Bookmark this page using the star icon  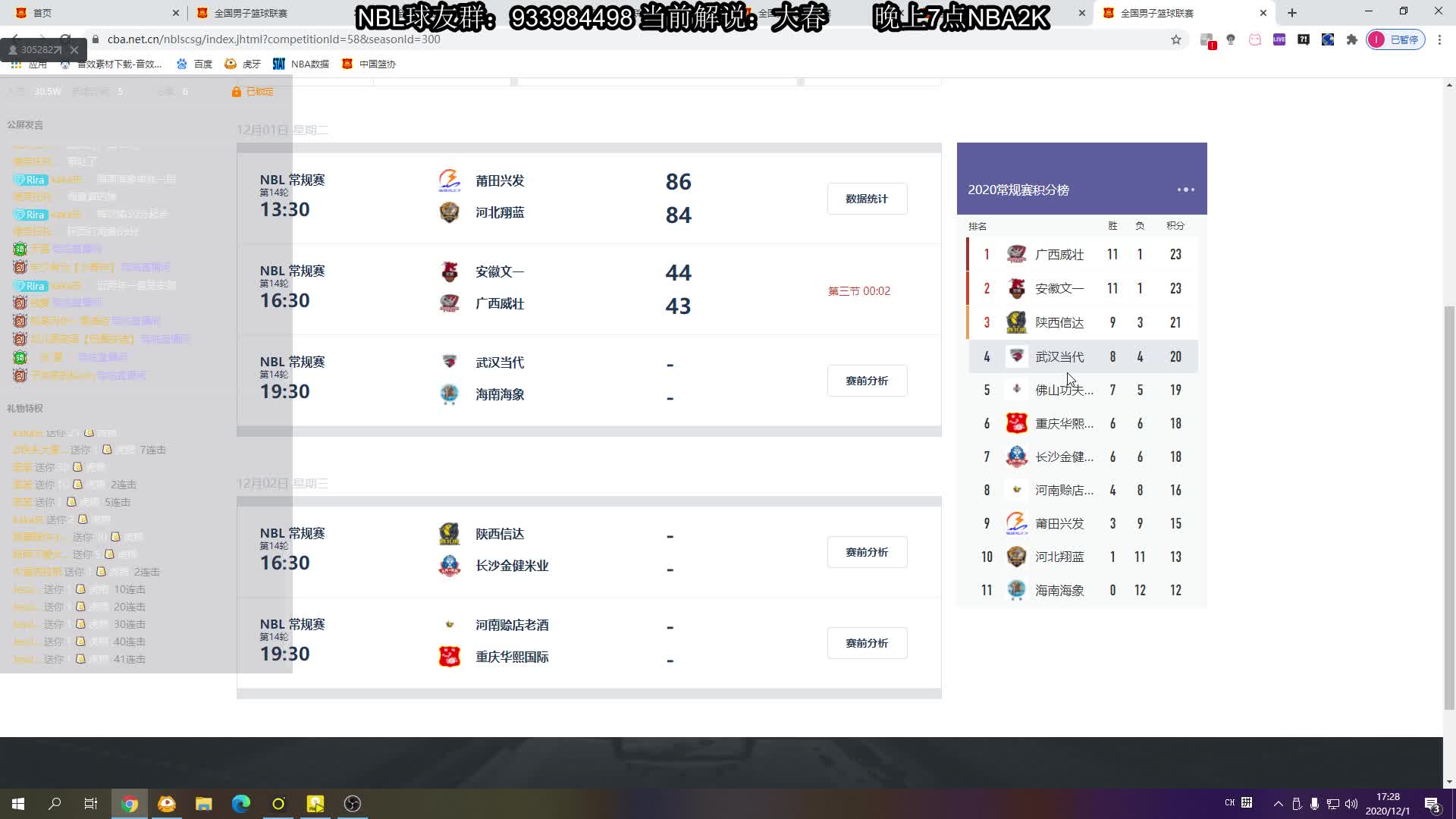[x=1176, y=39]
